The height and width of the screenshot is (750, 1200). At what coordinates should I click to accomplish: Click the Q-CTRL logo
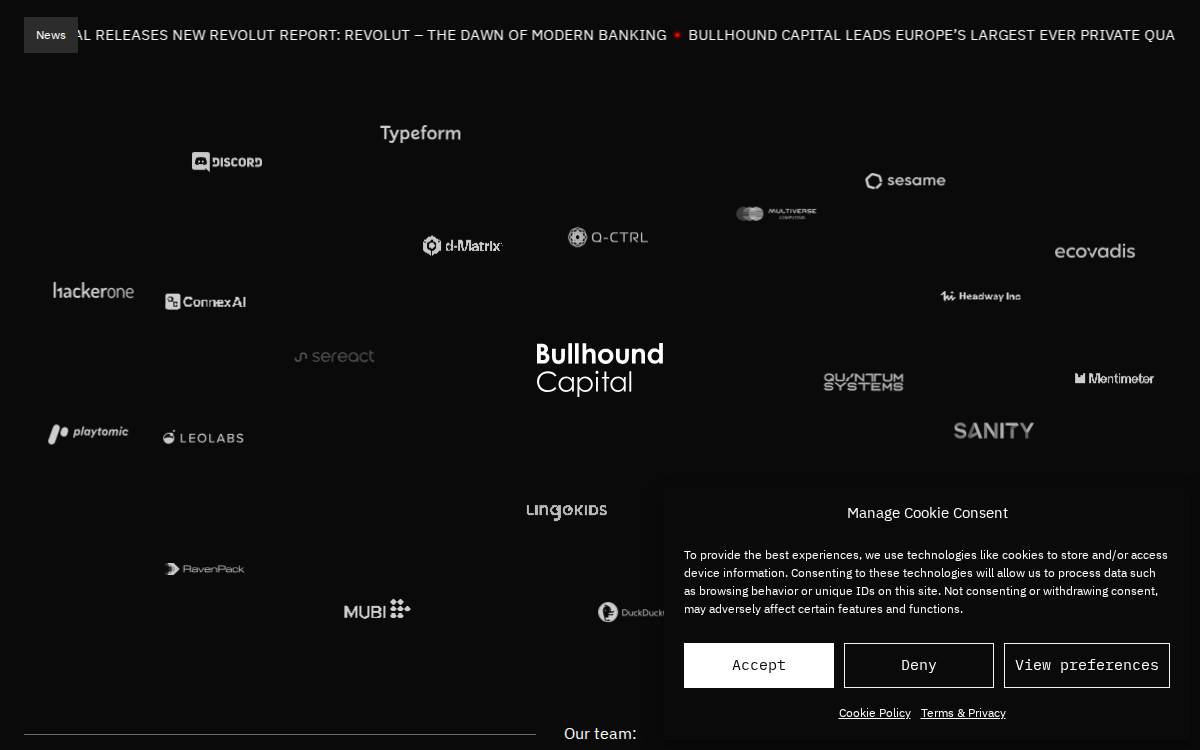tap(608, 237)
